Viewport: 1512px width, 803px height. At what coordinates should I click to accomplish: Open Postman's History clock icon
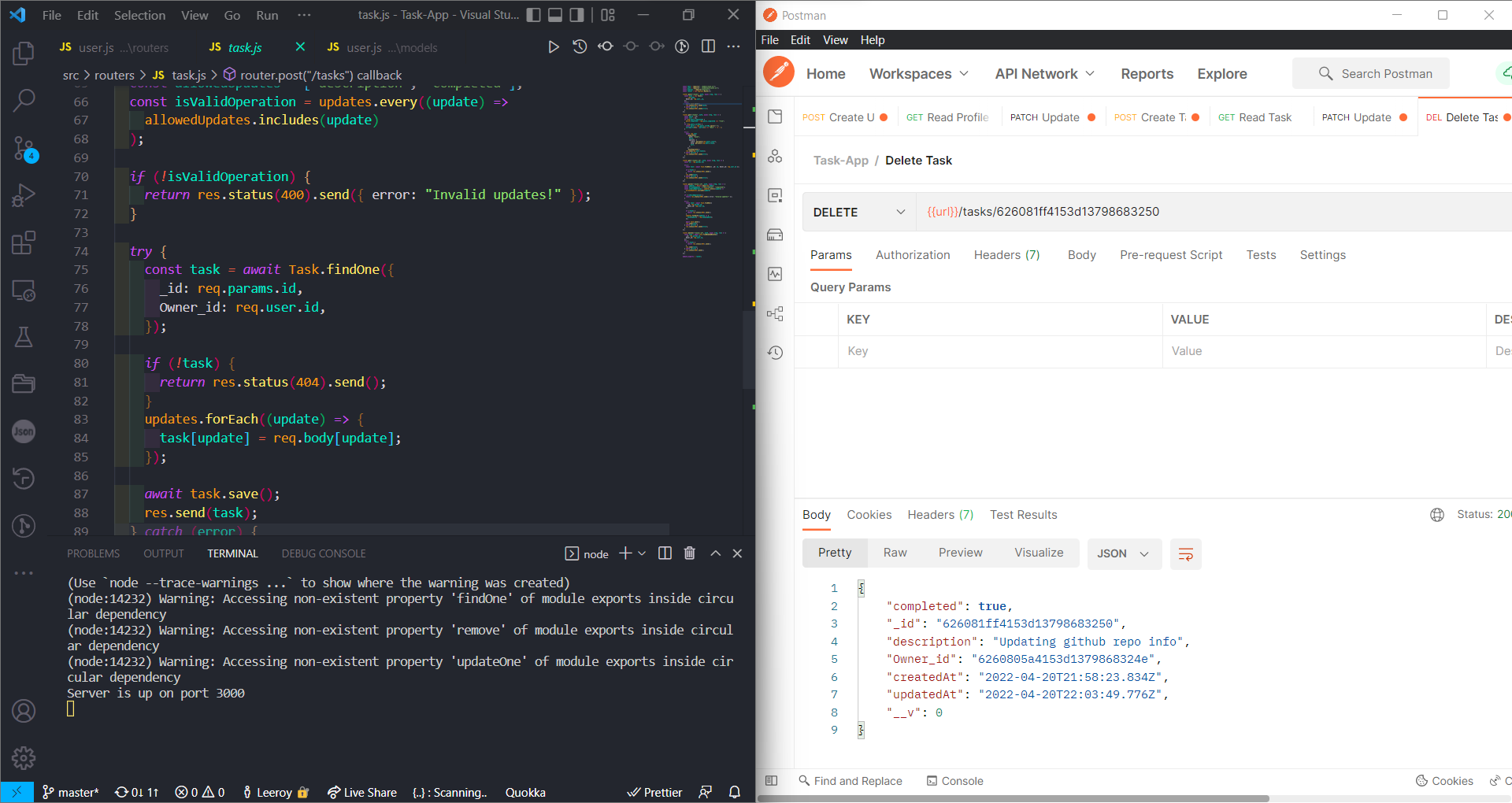pos(775,353)
